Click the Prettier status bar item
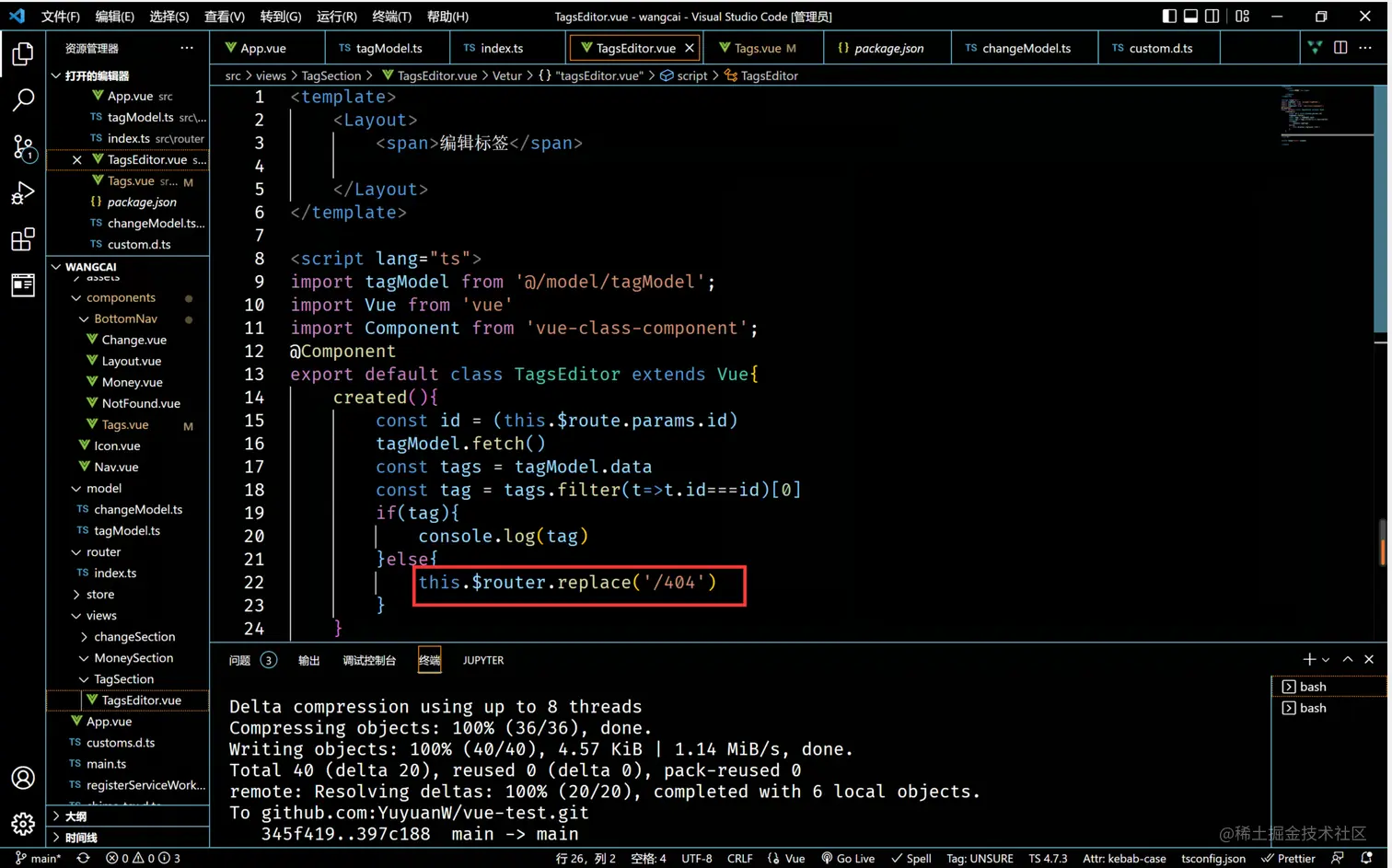The height and width of the screenshot is (868, 1392). (x=1288, y=858)
